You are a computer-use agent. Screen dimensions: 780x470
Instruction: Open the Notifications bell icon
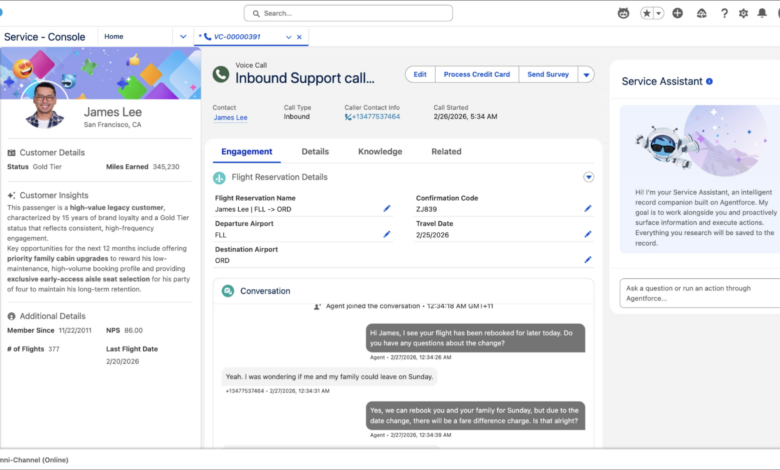762,13
